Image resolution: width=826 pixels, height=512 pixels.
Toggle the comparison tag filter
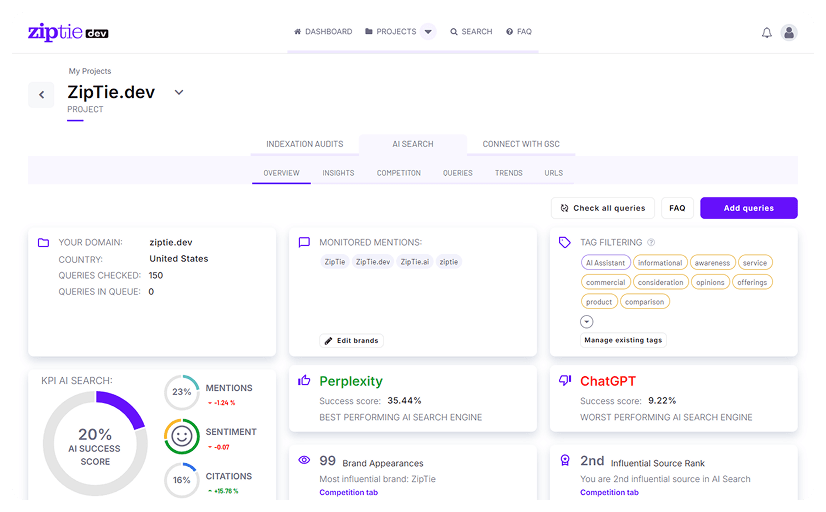pyautogui.click(x=645, y=301)
